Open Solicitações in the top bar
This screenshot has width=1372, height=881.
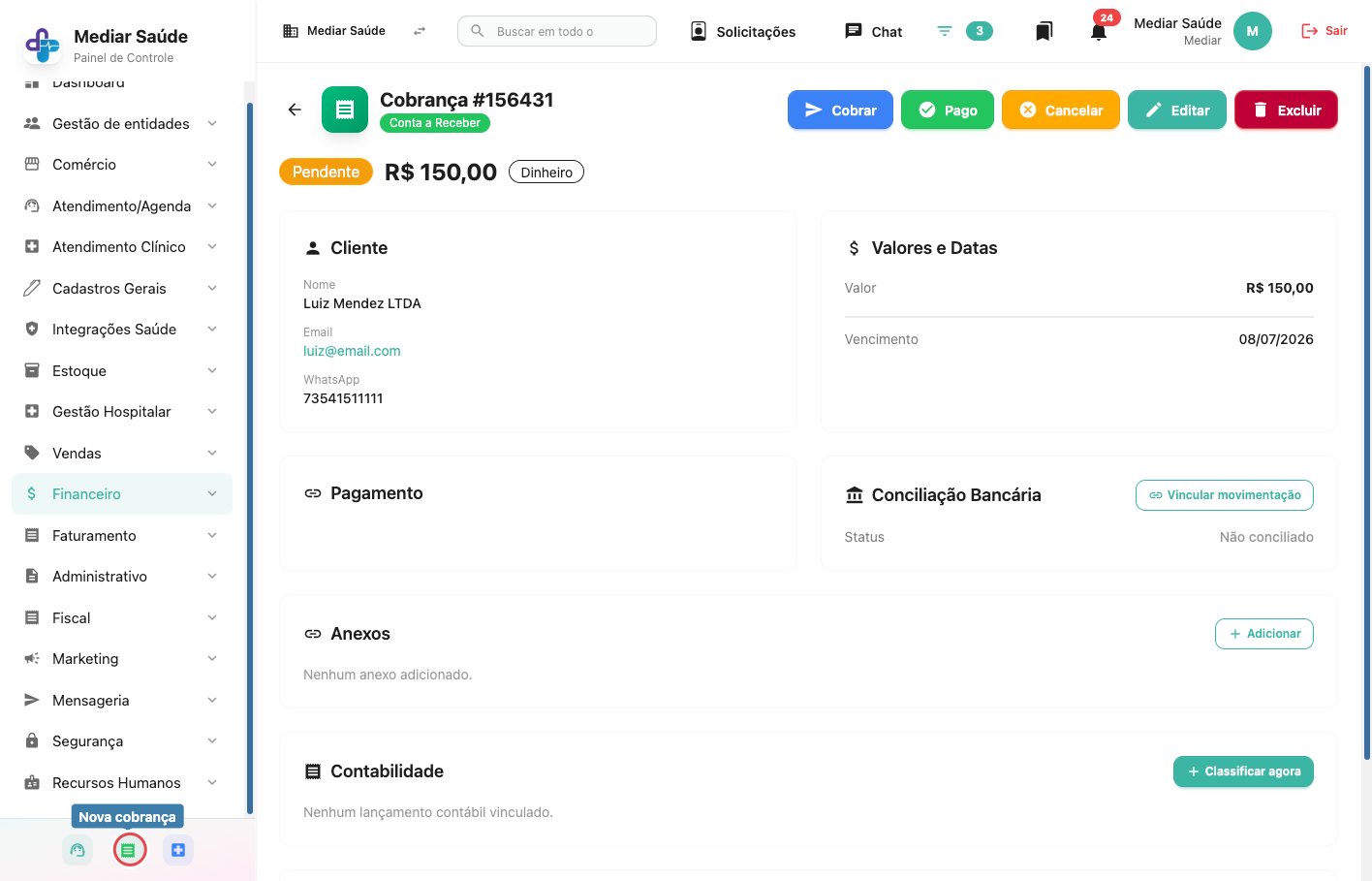pos(742,32)
